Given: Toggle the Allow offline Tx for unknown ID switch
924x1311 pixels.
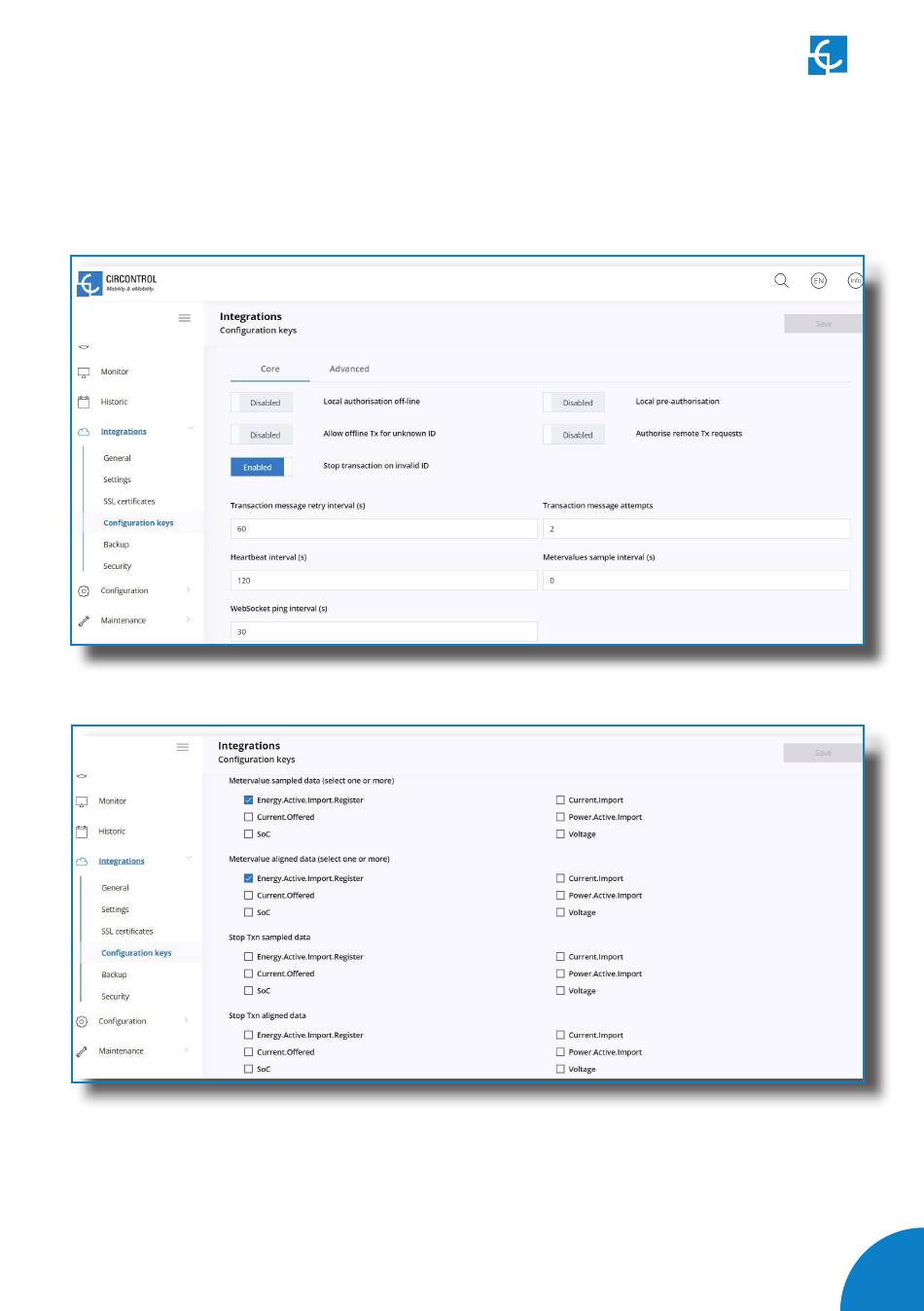Looking at the screenshot, I should [262, 435].
